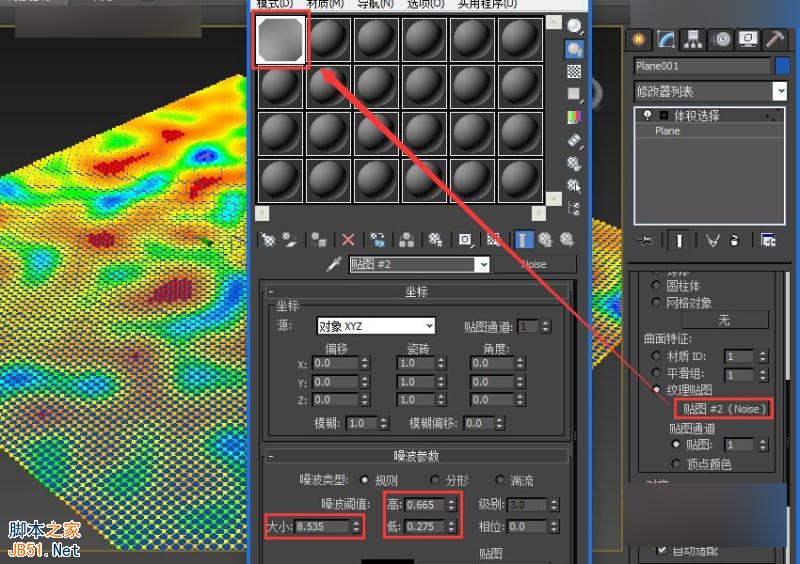Select the 圆柱体 radio button
Image resolution: width=800 pixels, height=564 pixels.
pos(657,285)
